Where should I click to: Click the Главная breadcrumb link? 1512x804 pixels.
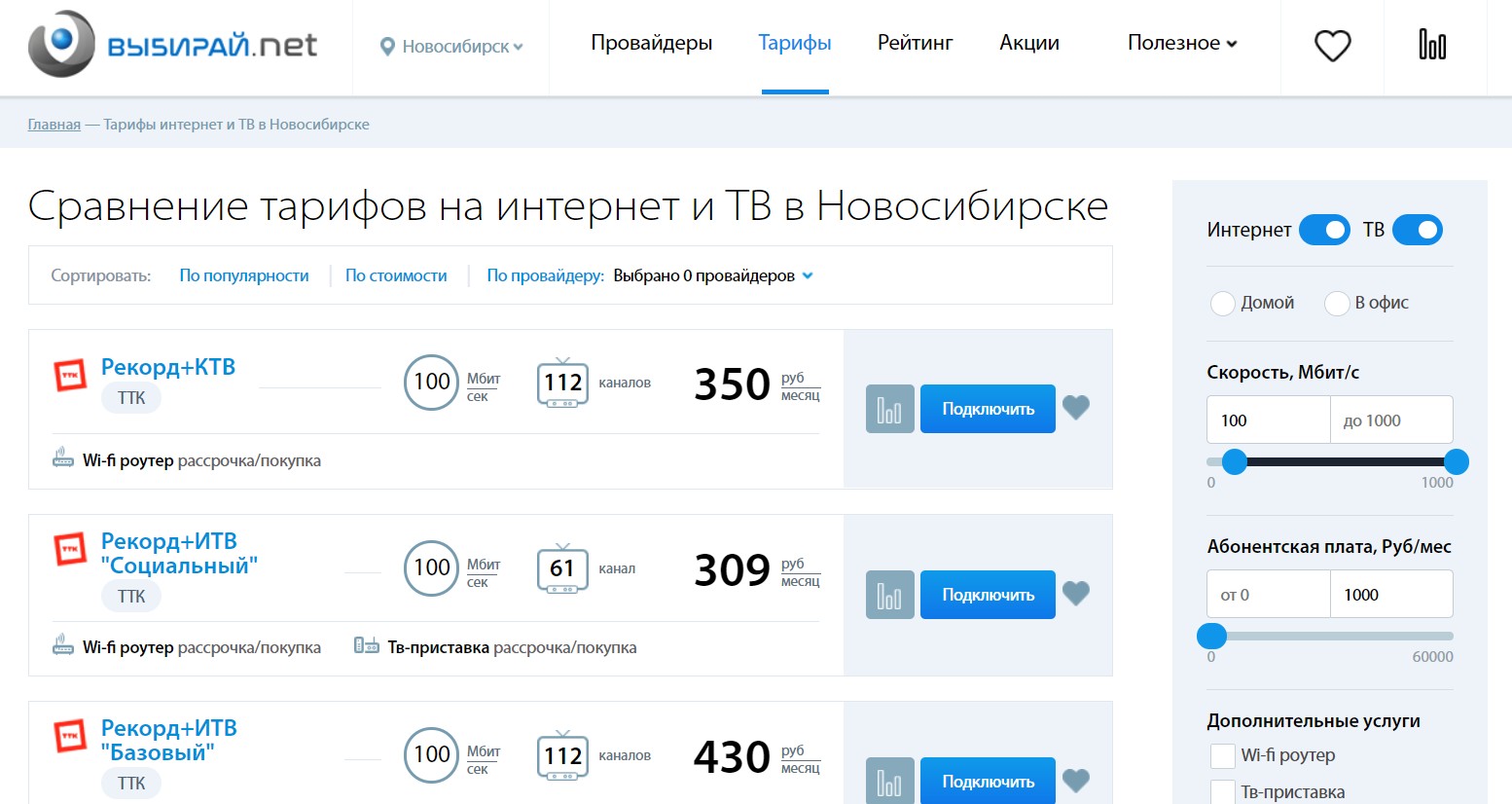[54, 125]
